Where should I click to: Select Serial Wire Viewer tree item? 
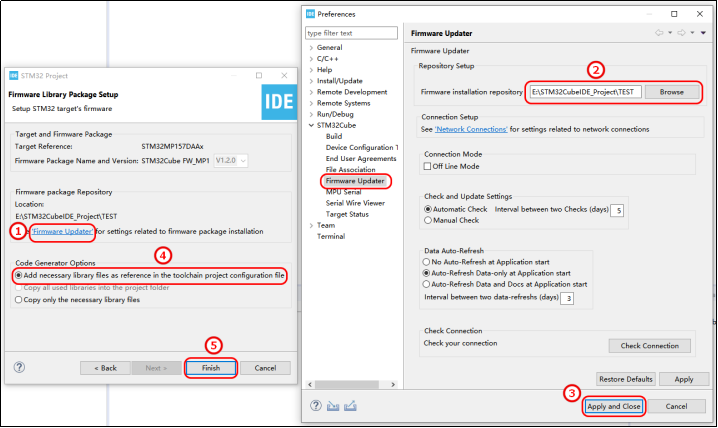pyautogui.click(x=355, y=203)
